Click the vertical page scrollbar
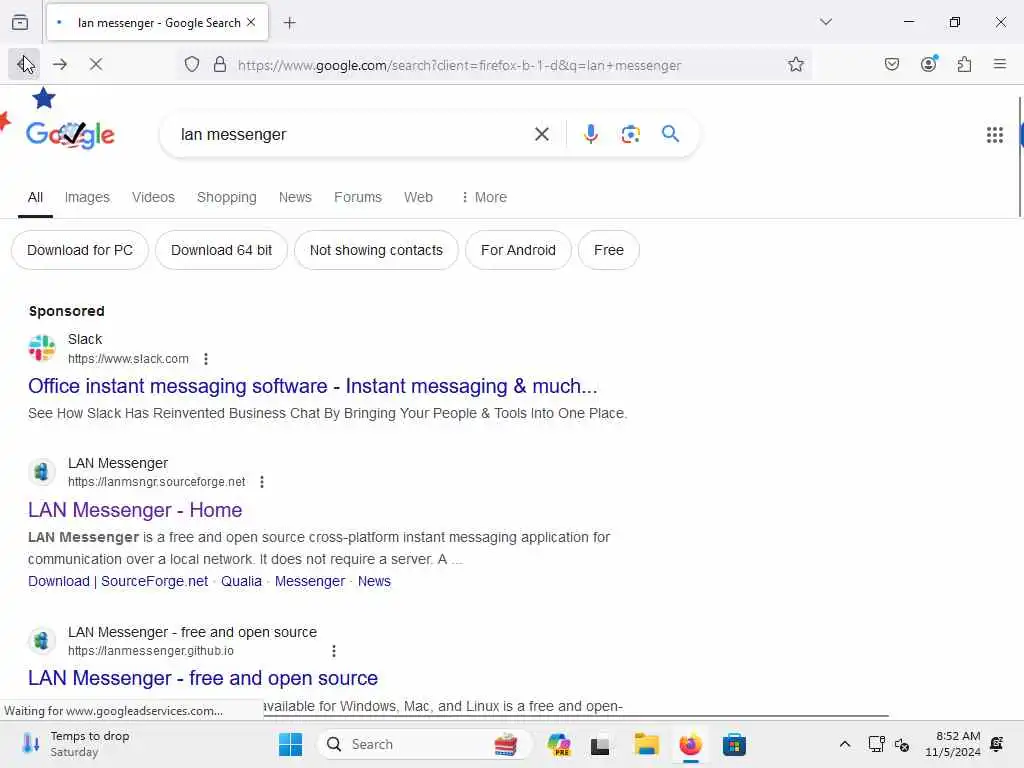 click(1020, 157)
